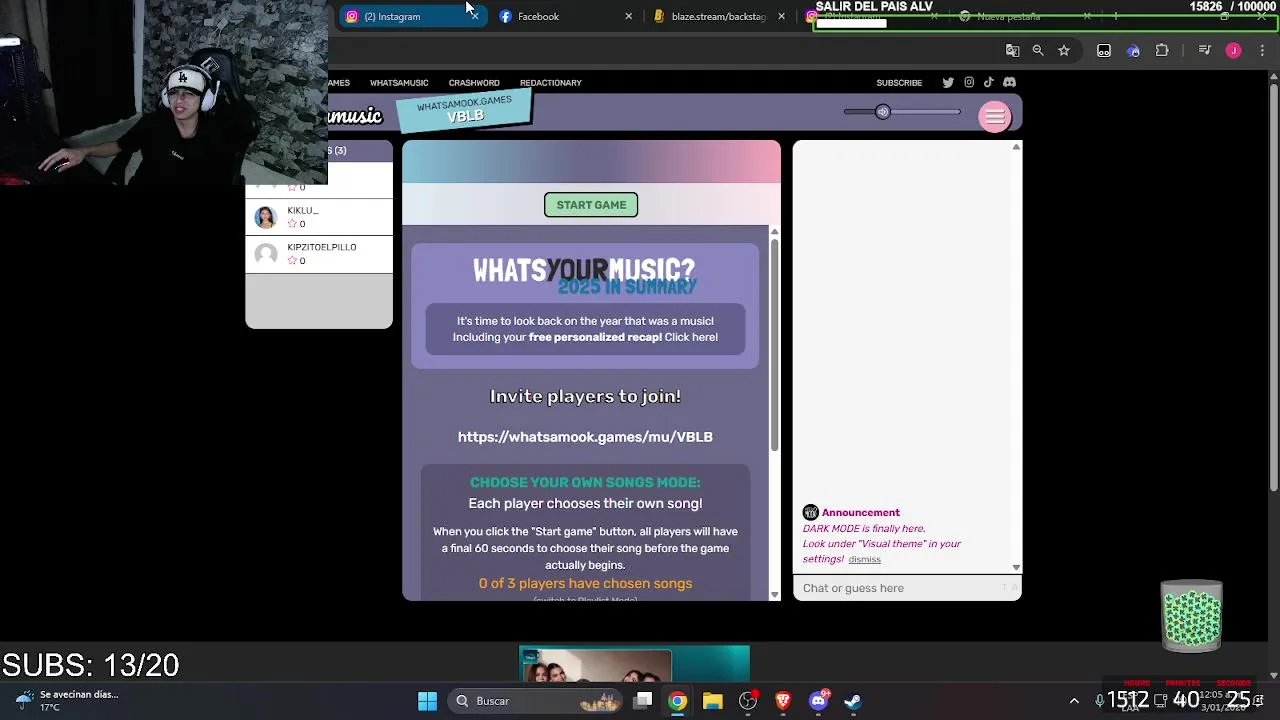Open File Explorer from the taskbar

(713, 701)
